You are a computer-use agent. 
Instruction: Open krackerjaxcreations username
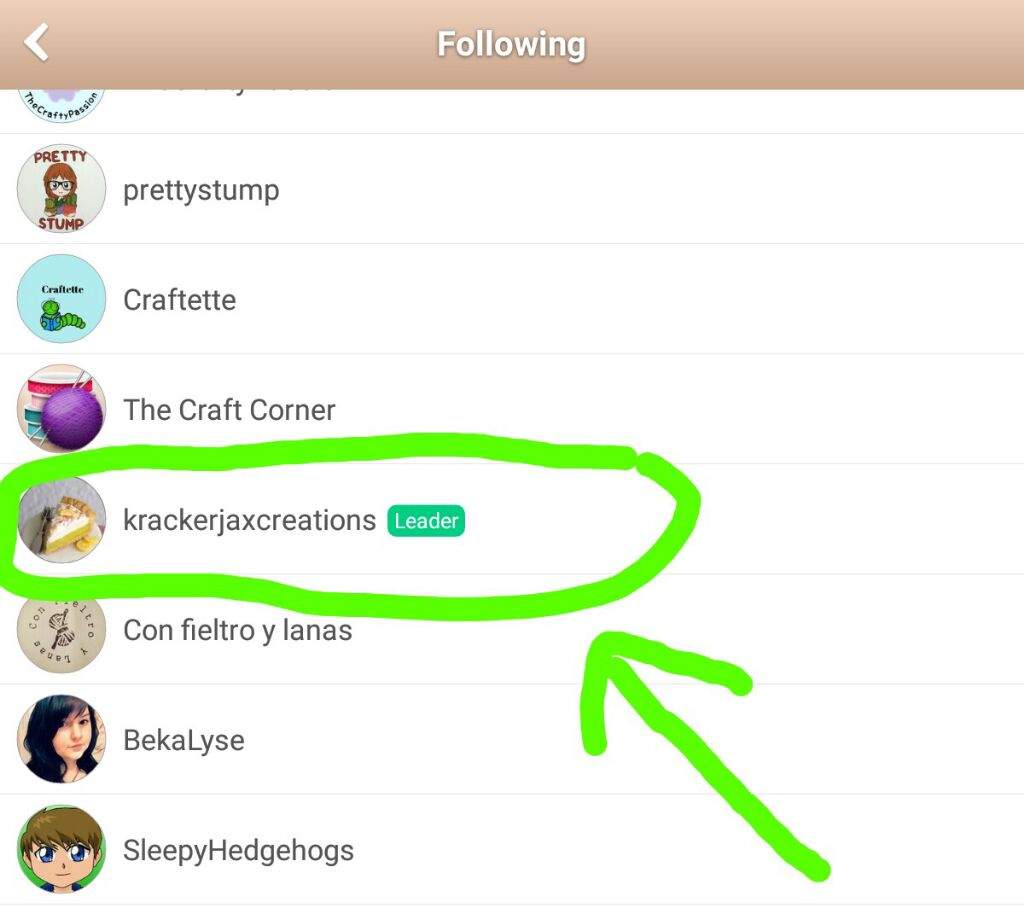(x=249, y=521)
